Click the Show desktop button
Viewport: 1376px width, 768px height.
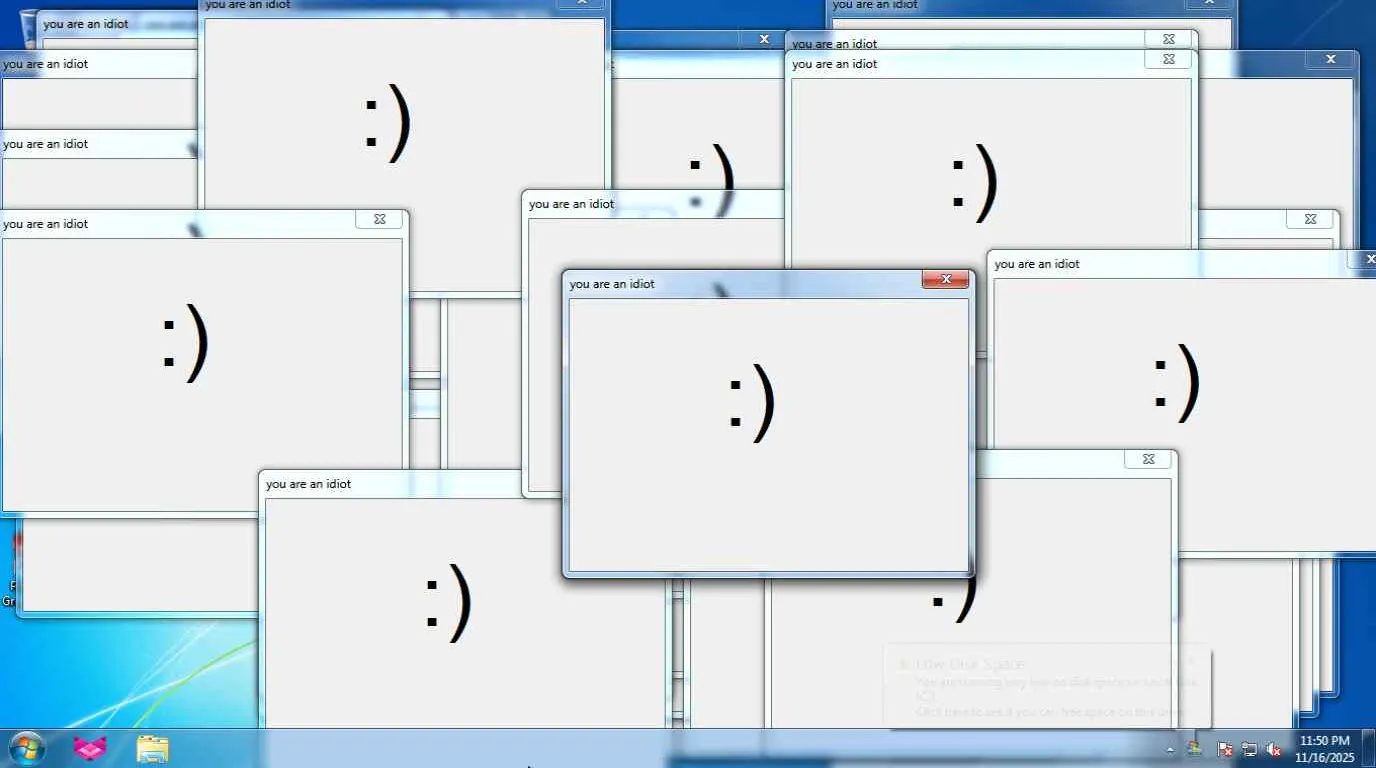click(x=1369, y=748)
